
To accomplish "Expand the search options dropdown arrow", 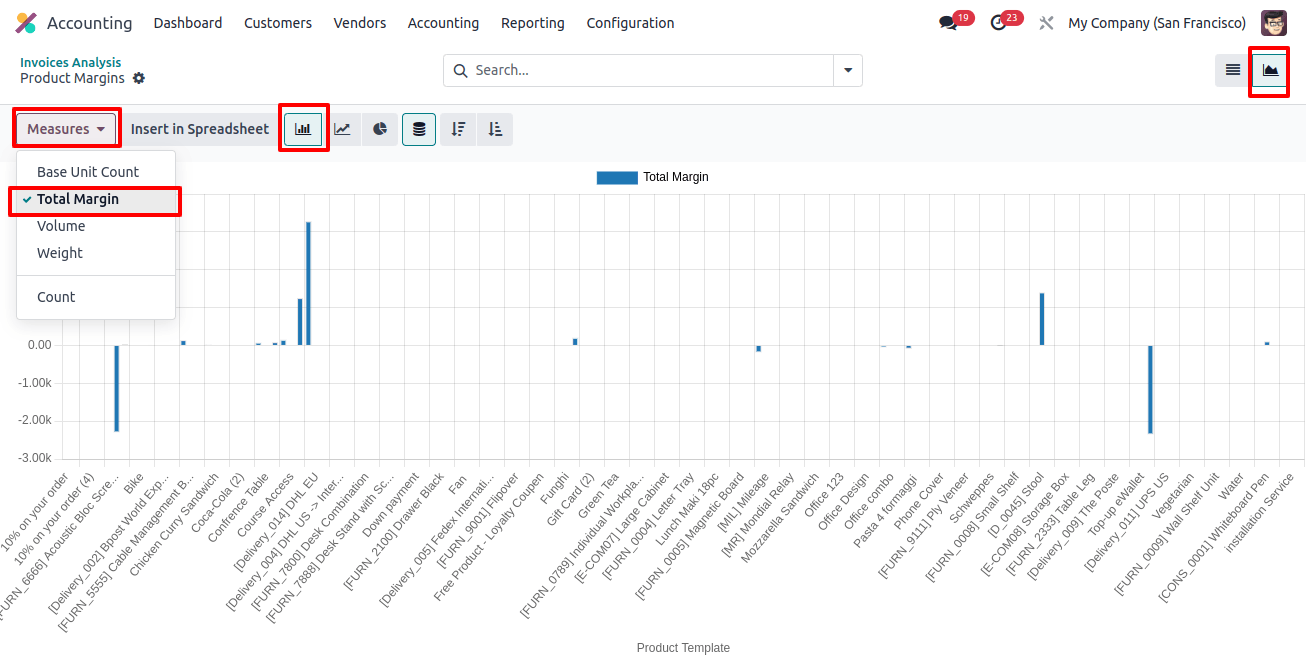I will 848,70.
